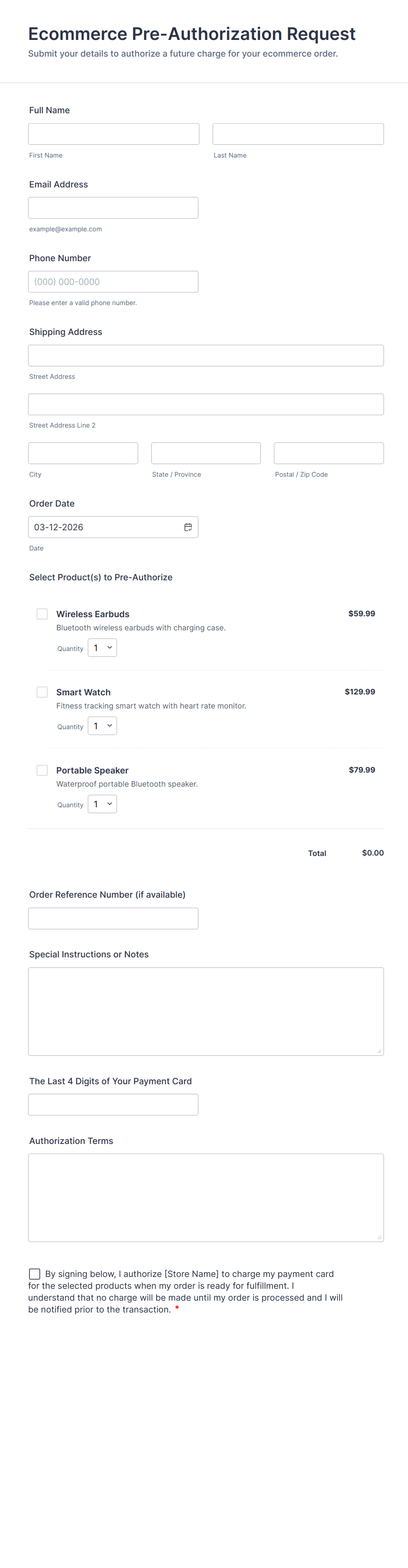Click the Street Address field
This screenshot has height=1568, width=408.
coord(205,356)
